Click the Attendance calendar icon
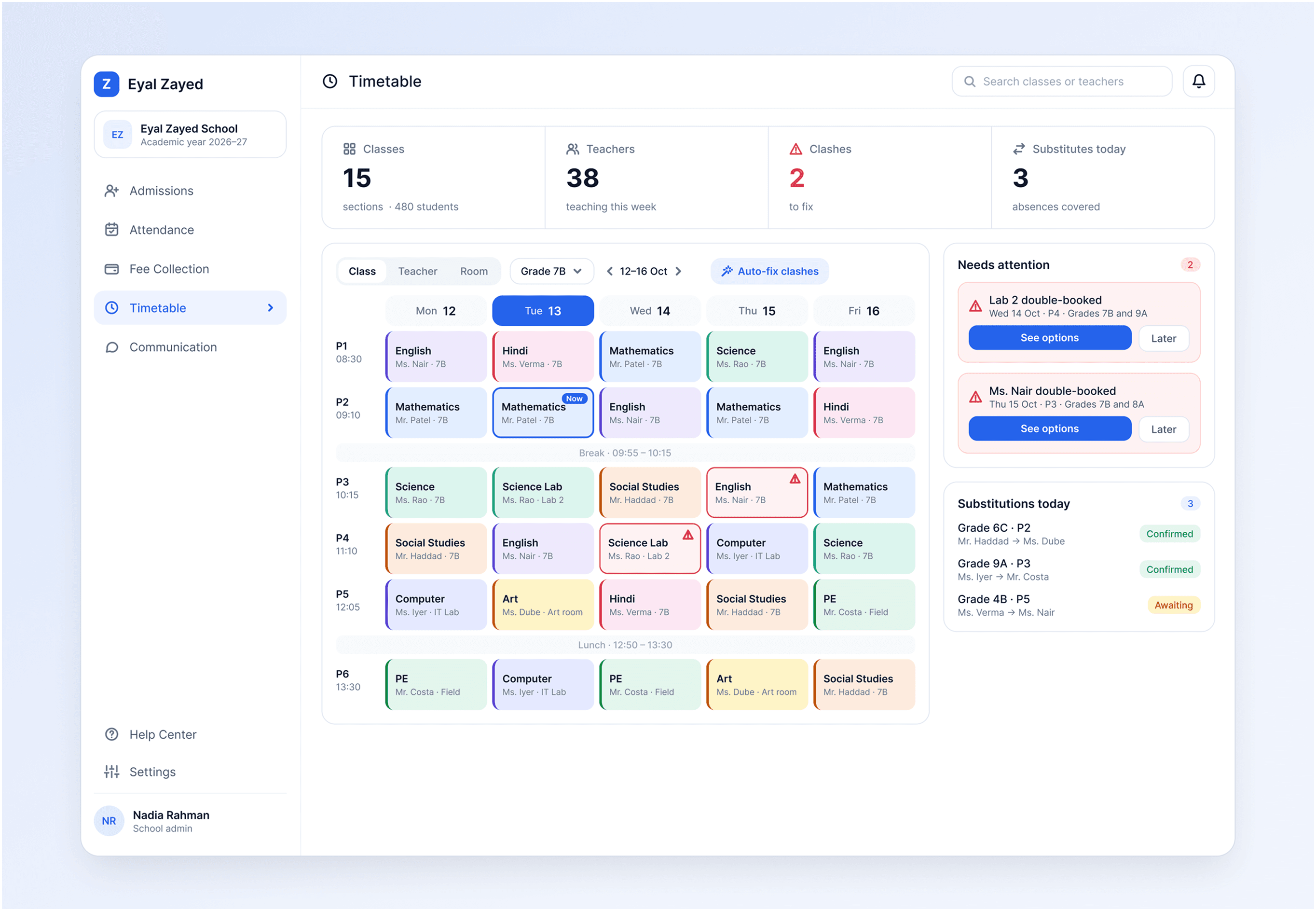1316x911 pixels. pos(111,230)
